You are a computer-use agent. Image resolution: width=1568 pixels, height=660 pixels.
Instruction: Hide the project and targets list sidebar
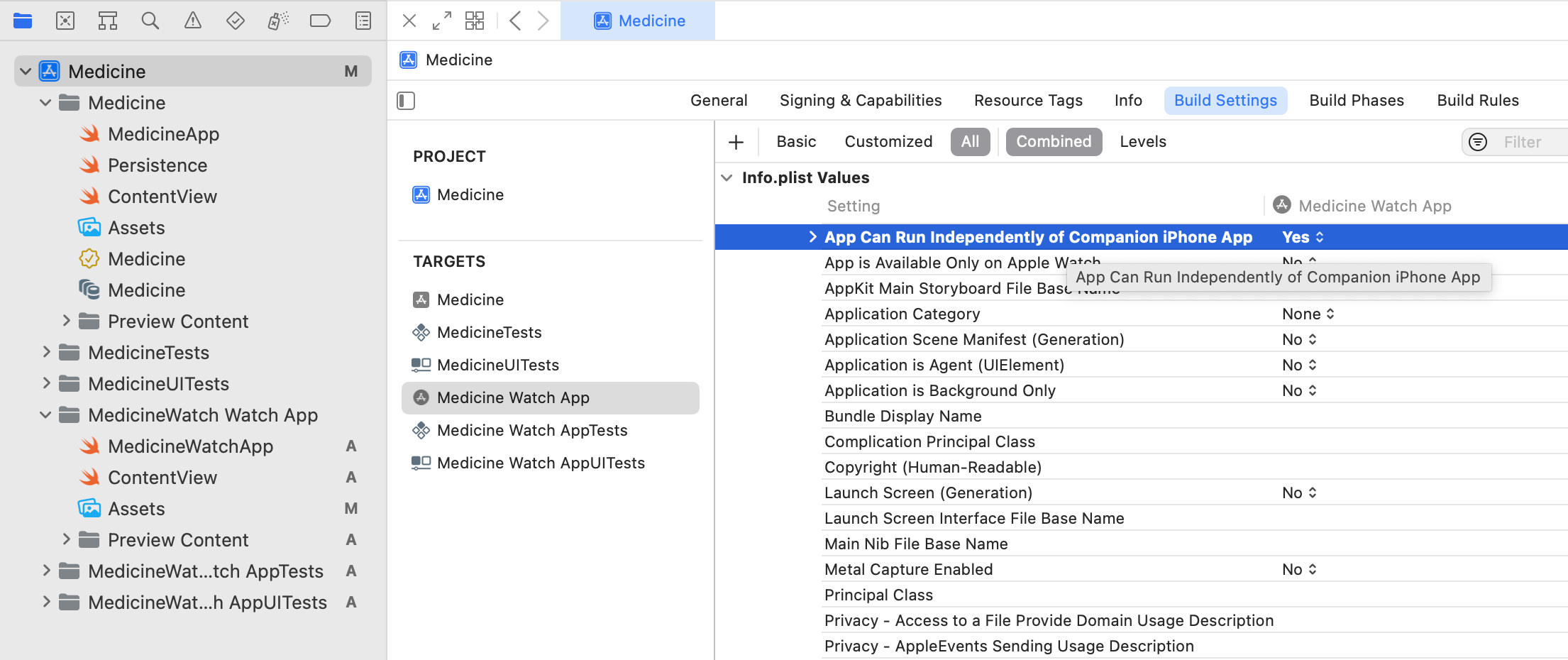coord(406,101)
